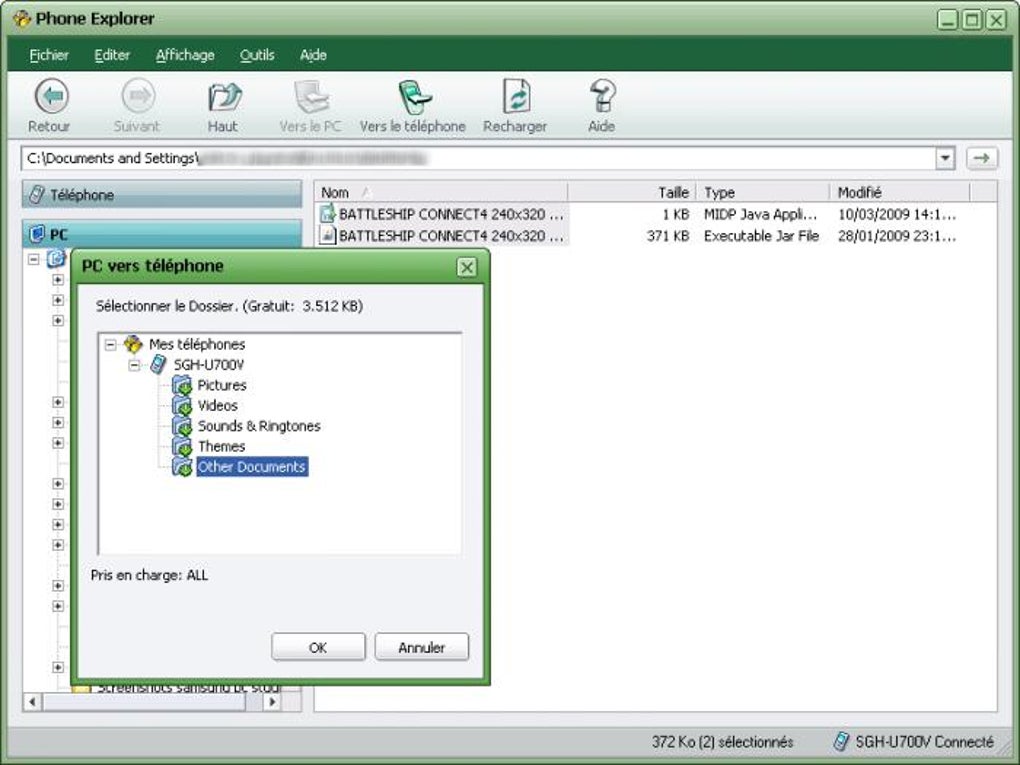Click the 28/01/2009 modified date cell
Screen dimensions: 1020x765
[x=897, y=235]
